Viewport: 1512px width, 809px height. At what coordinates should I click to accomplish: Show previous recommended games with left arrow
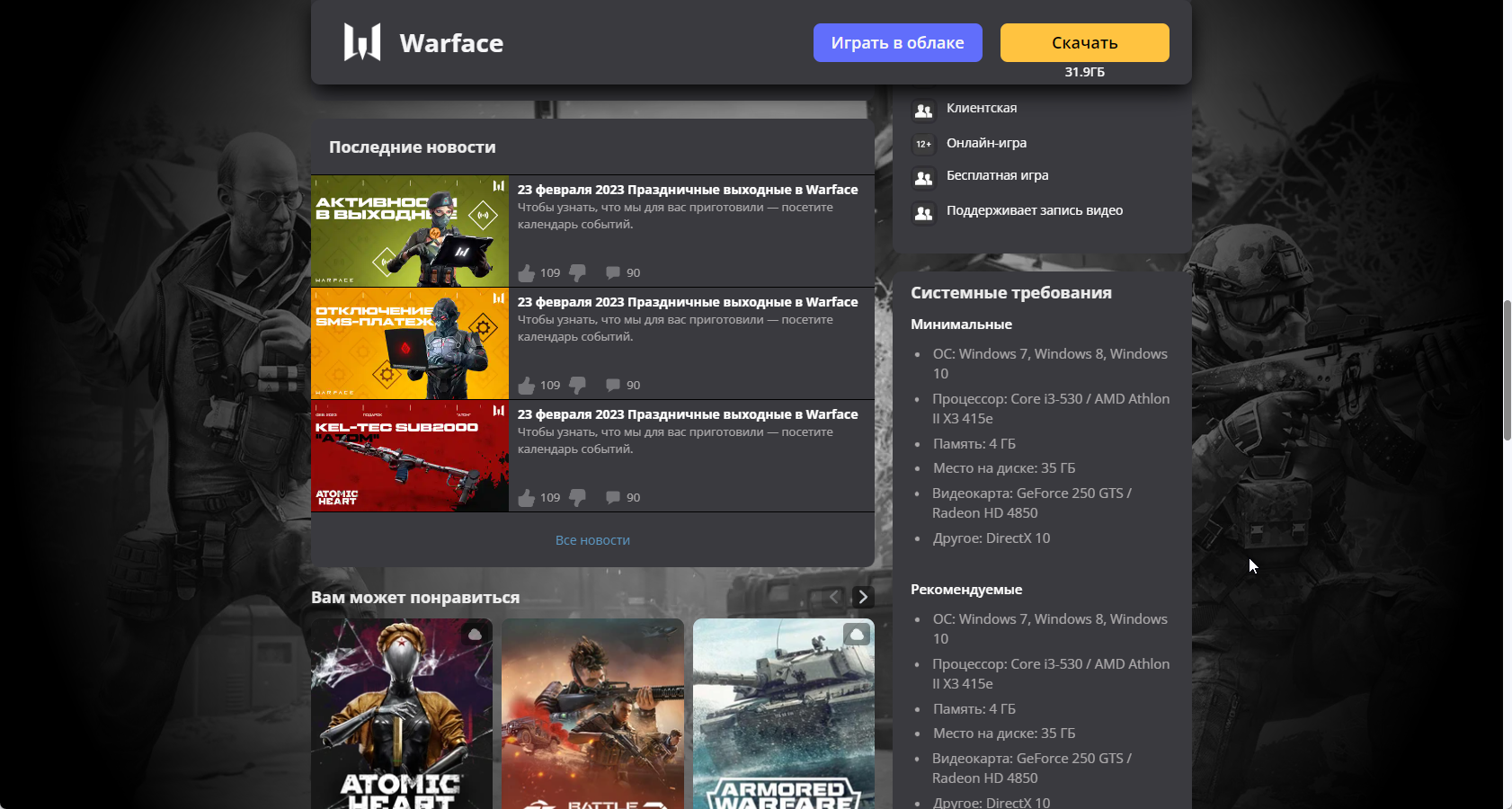[x=834, y=597]
